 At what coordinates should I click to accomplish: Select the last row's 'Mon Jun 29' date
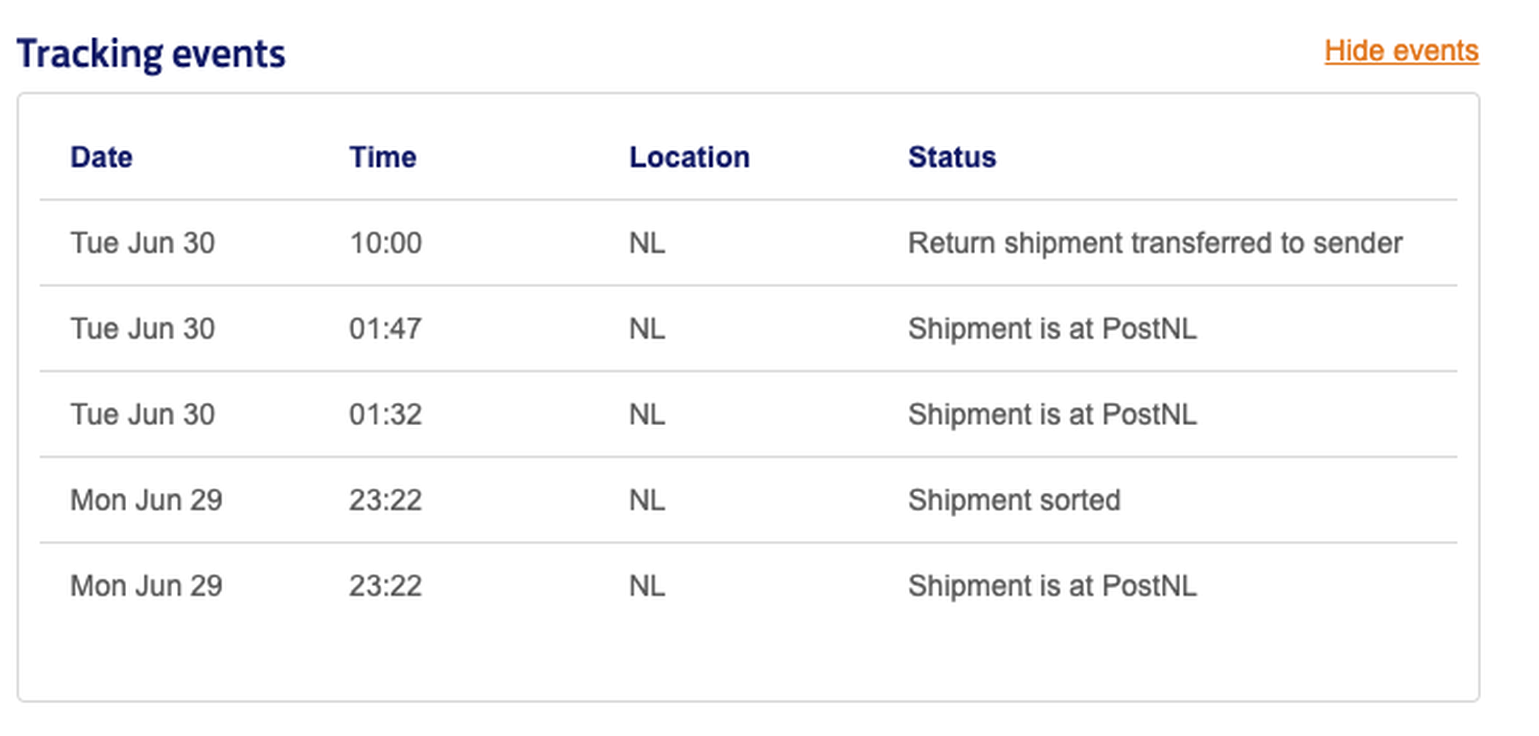pyautogui.click(x=146, y=586)
